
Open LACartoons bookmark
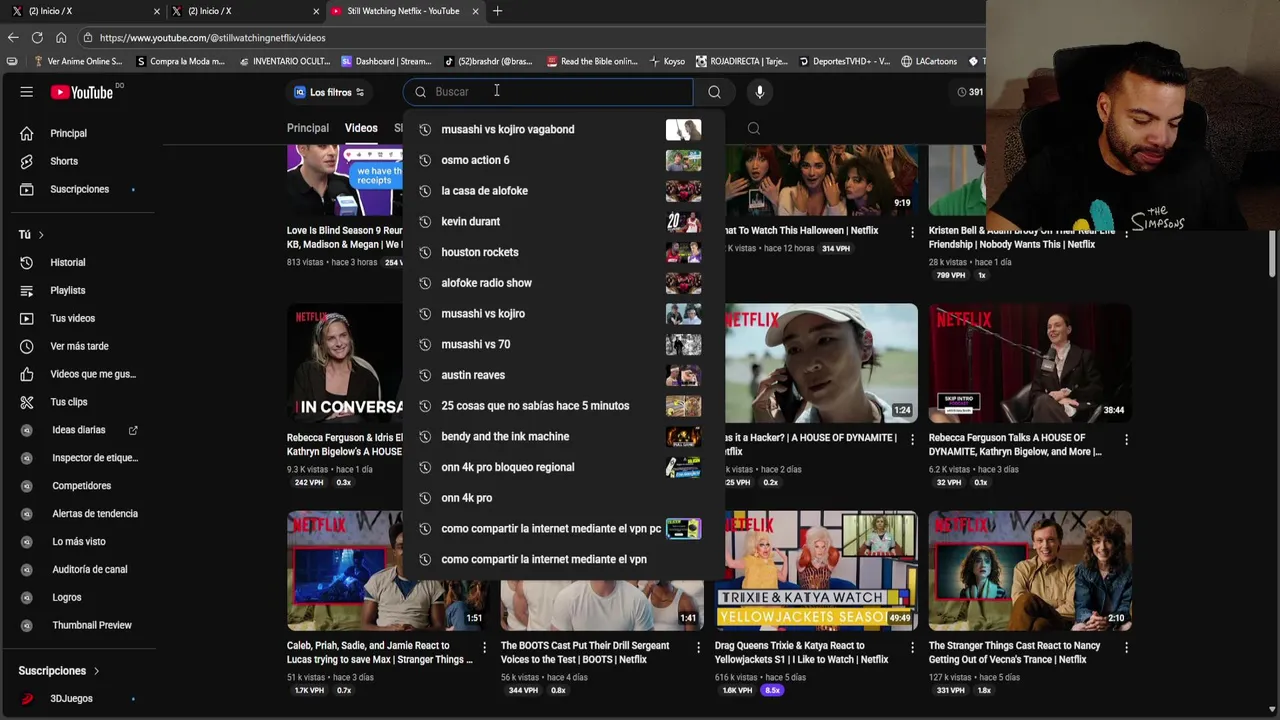coord(929,61)
